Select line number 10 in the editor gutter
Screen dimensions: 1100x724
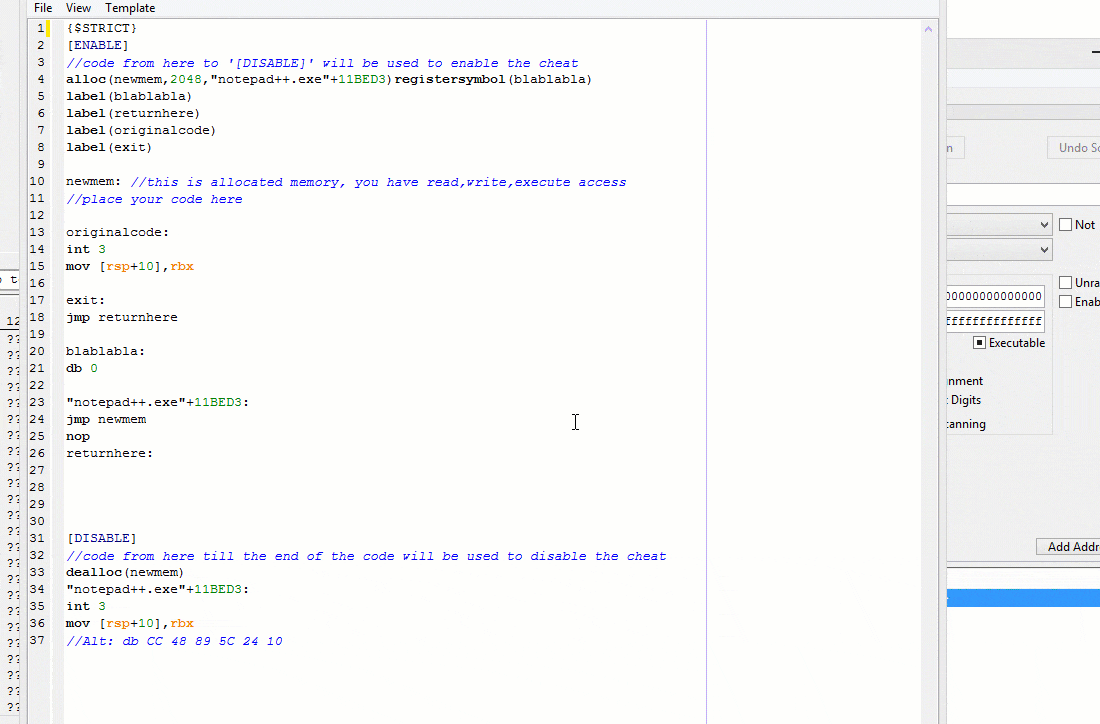click(37, 182)
